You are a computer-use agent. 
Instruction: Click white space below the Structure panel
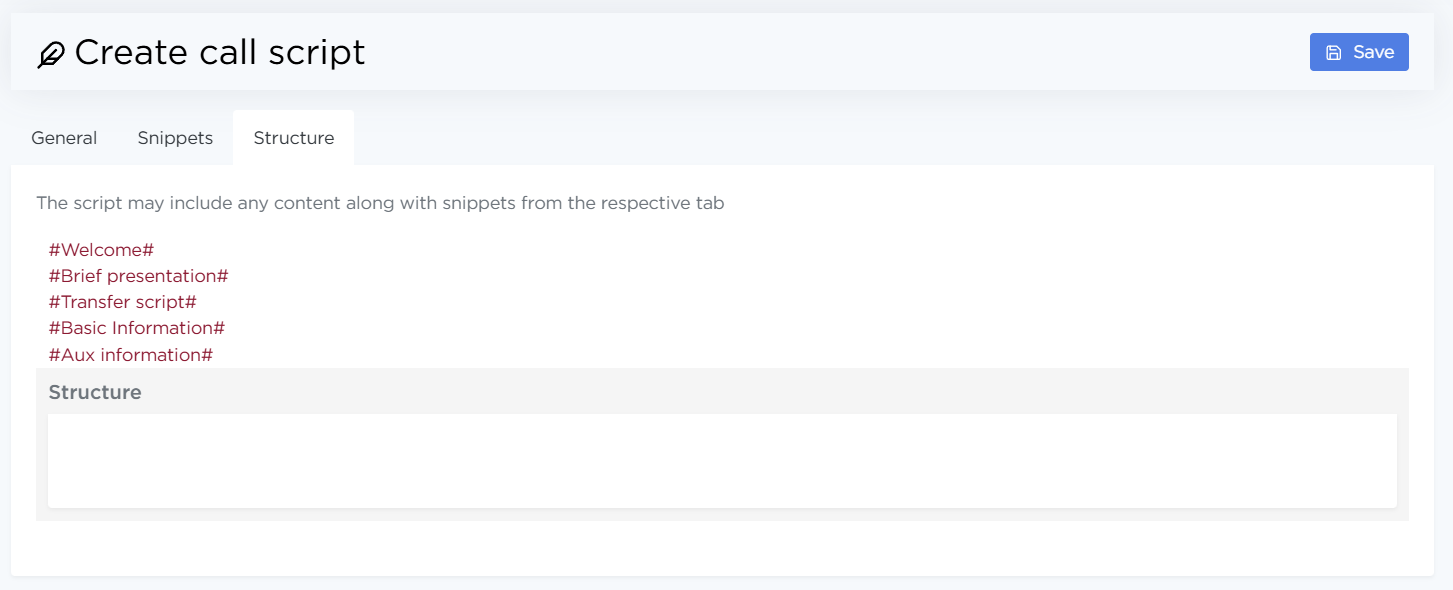[721, 548]
